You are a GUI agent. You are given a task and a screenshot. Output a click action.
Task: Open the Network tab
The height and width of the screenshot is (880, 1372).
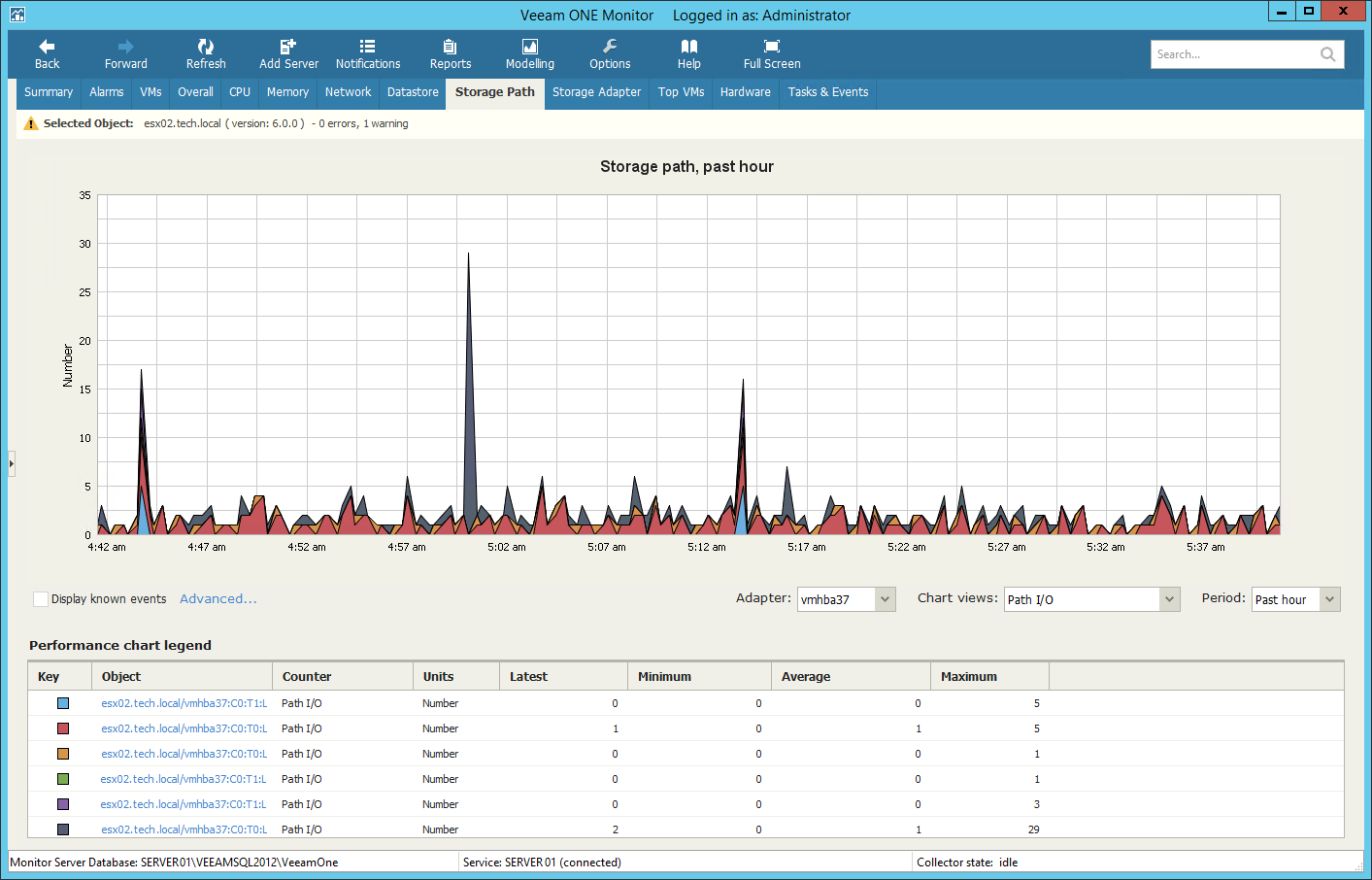(348, 92)
